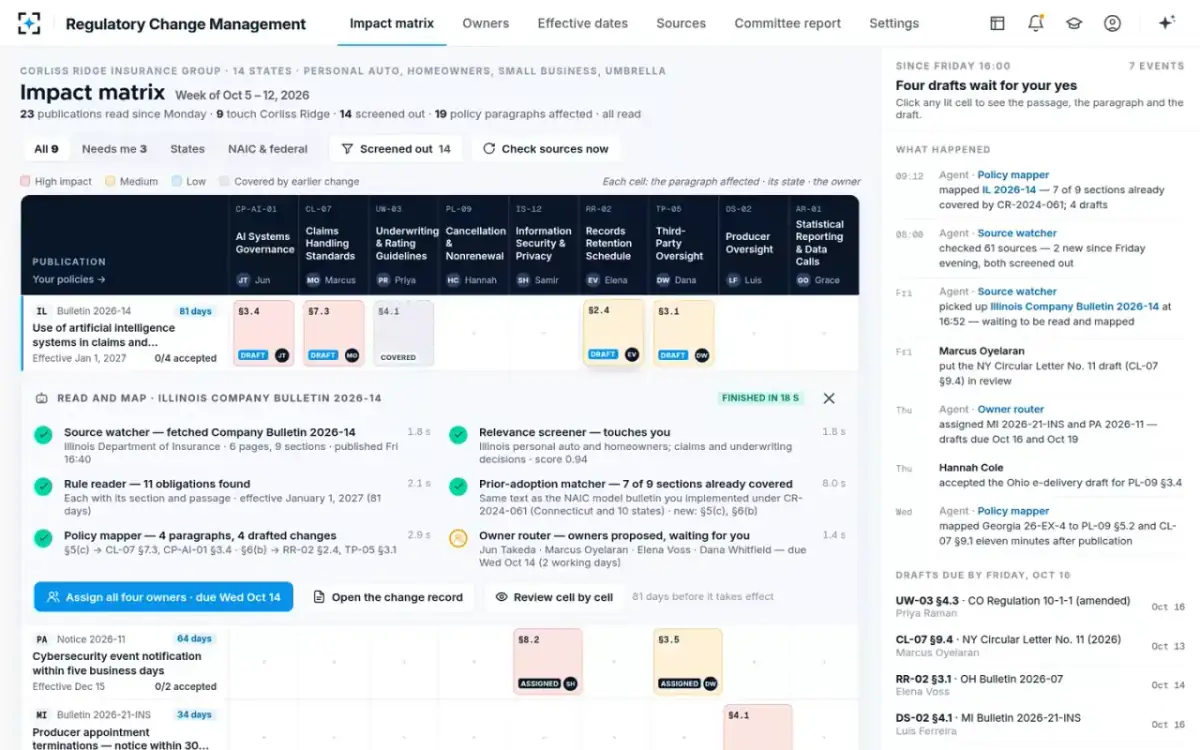
Task: Click the PR avatar for owner Priya
Action: pos(383,280)
